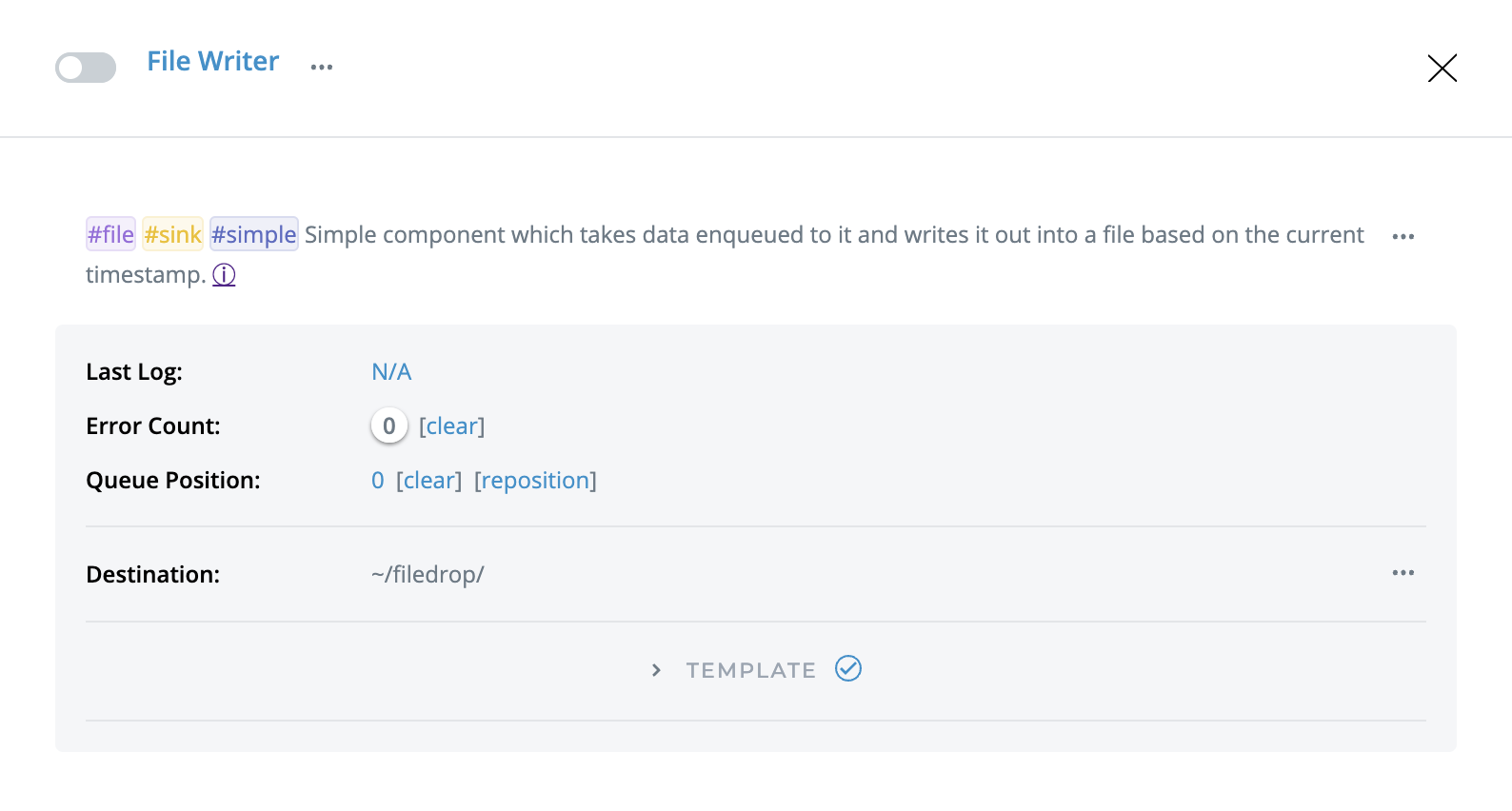This screenshot has width=1512, height=811.
Task: Clear the Error Count
Action: [452, 426]
